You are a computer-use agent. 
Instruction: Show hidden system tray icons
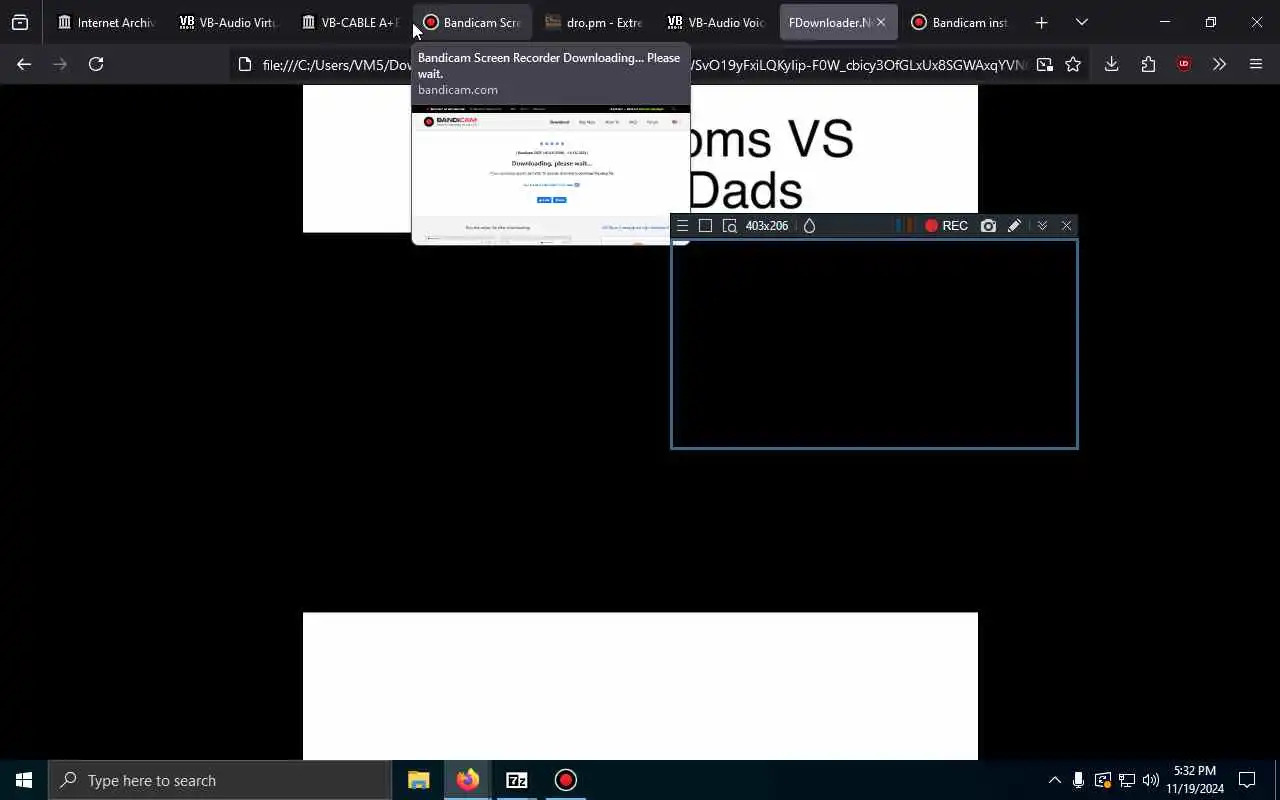[x=1054, y=780]
